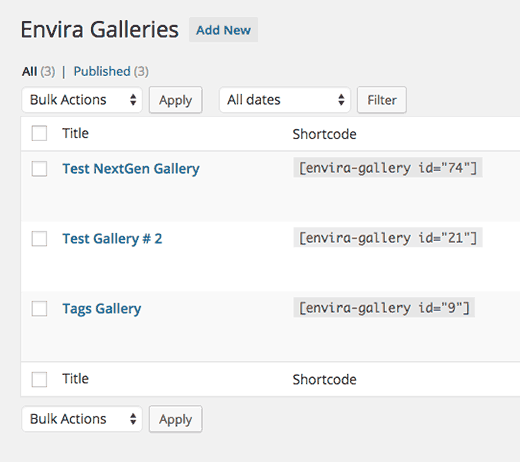The image size is (520, 462).
Task: Open the All dates dropdown
Action: pyautogui.click(x=285, y=100)
